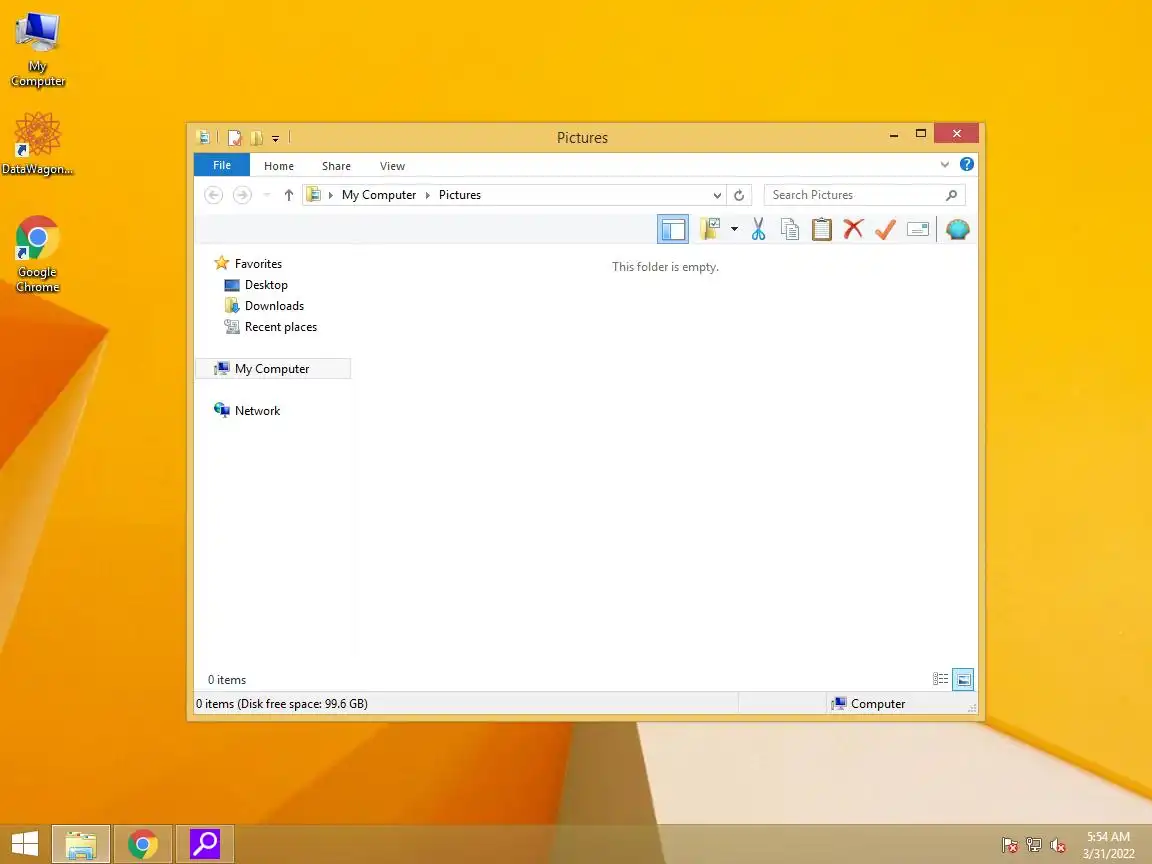Click the window system icon in title bar
Screen dimensions: 1152x864
point(204,137)
